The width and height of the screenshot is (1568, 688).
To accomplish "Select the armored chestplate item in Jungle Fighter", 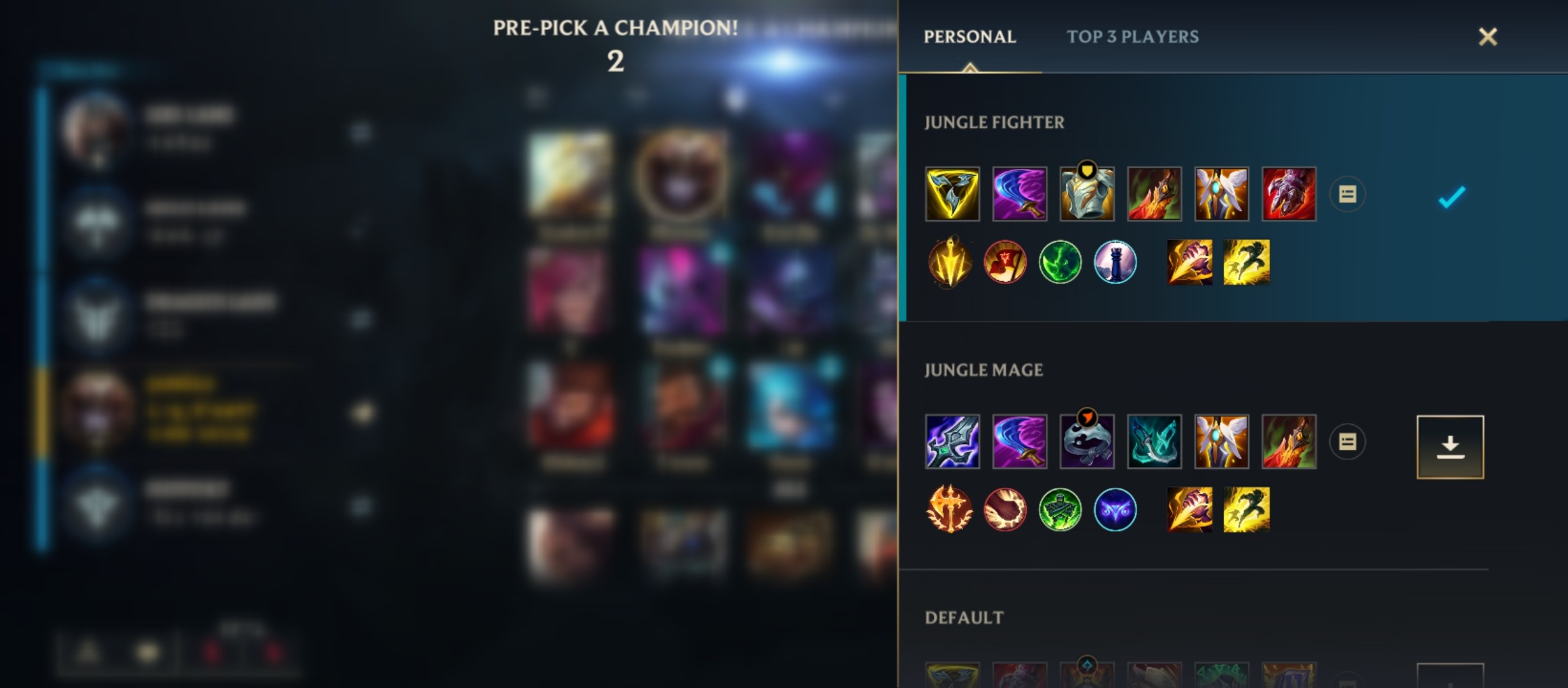I will pyautogui.click(x=1087, y=194).
